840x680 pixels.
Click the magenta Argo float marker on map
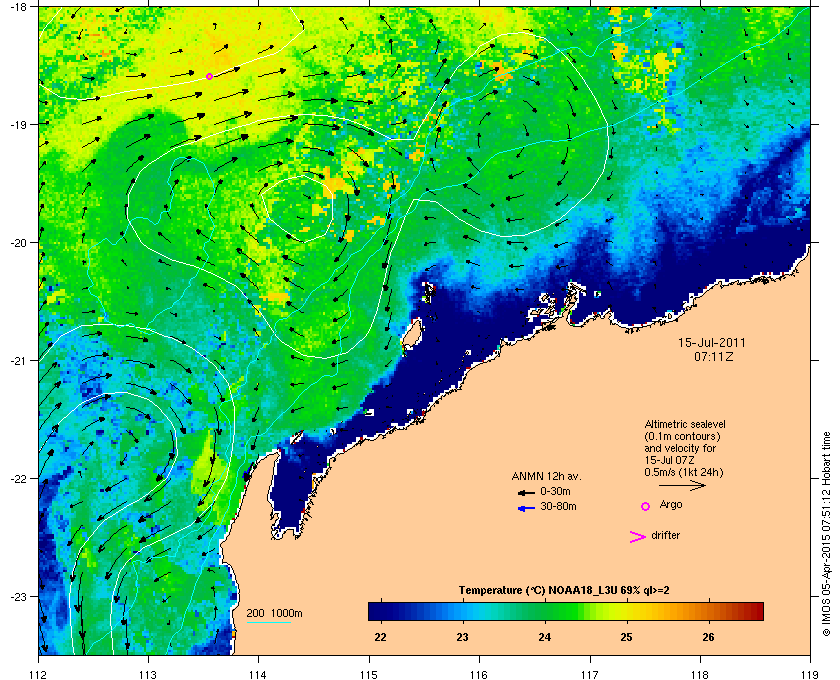point(209,77)
